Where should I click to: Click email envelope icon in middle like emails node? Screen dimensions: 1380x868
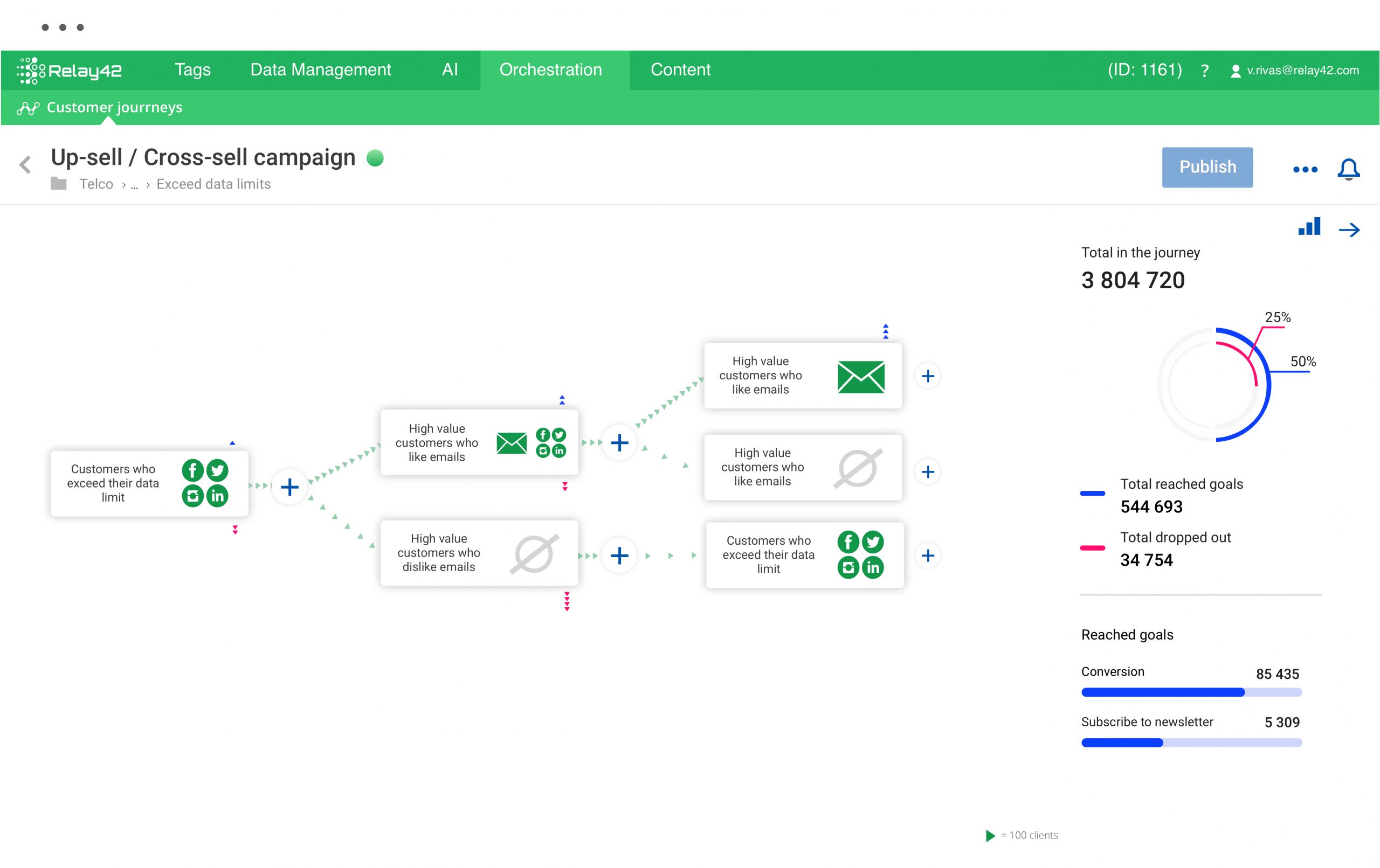(x=511, y=443)
